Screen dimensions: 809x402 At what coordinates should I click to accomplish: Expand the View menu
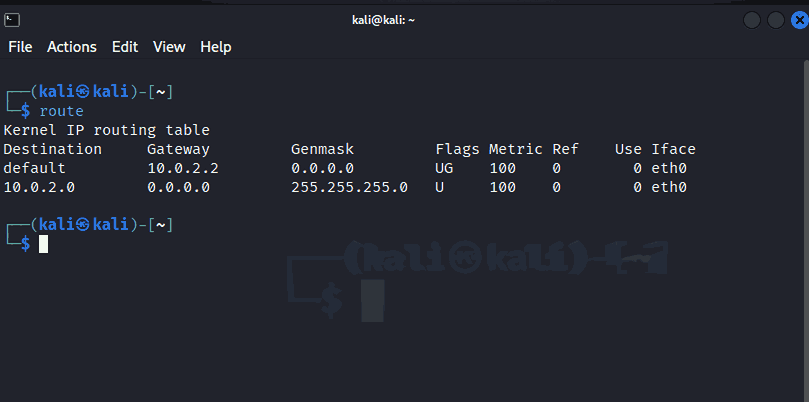point(169,47)
